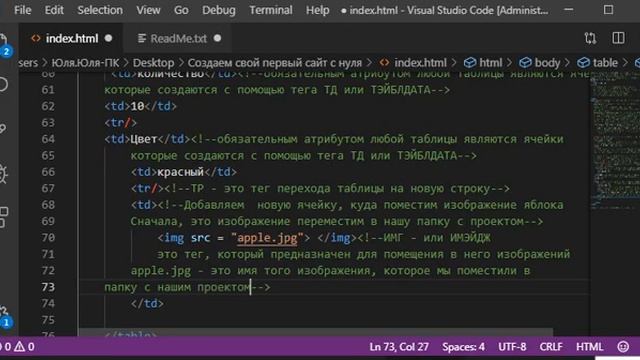Click feedback smiley in status bar
Viewport: 640px width, 360px height.
(x=623, y=347)
